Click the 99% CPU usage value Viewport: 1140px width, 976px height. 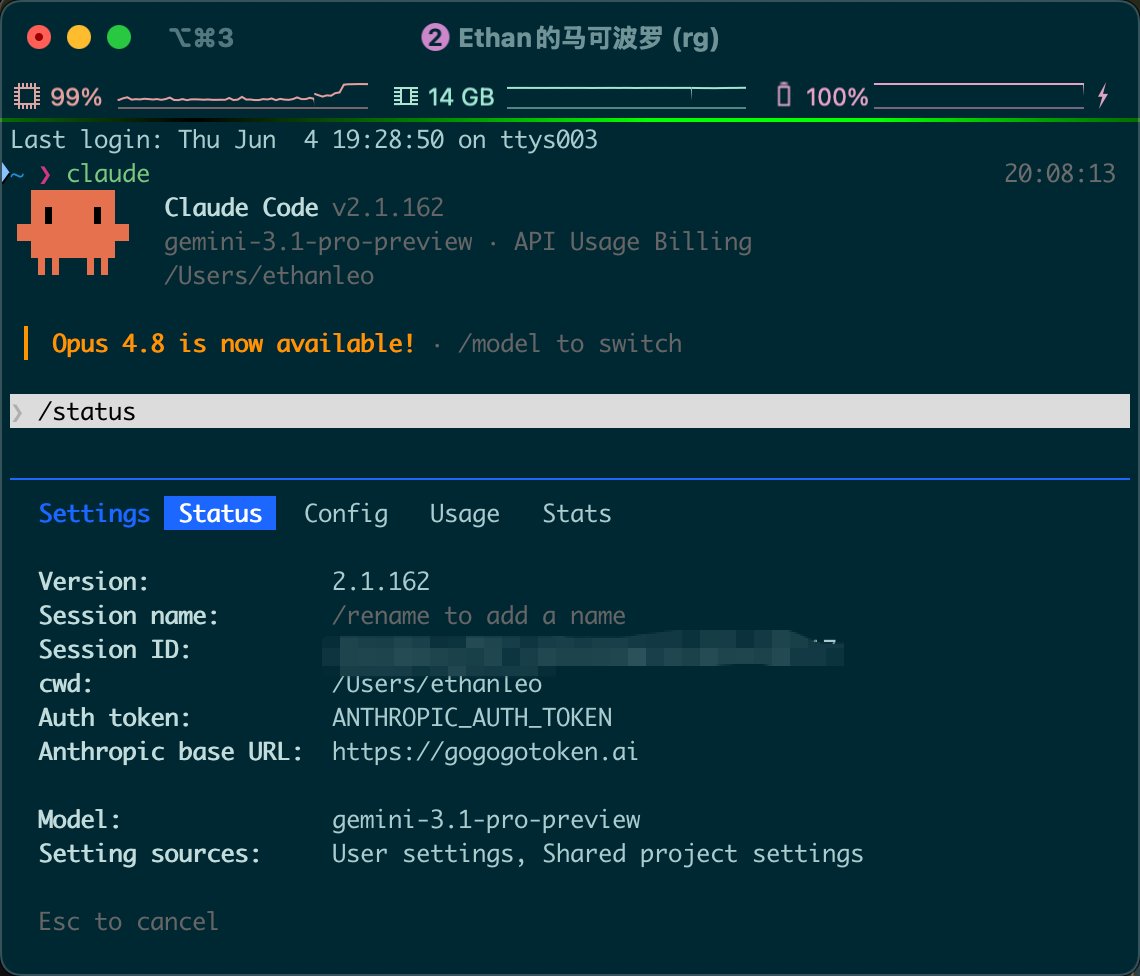point(76,97)
